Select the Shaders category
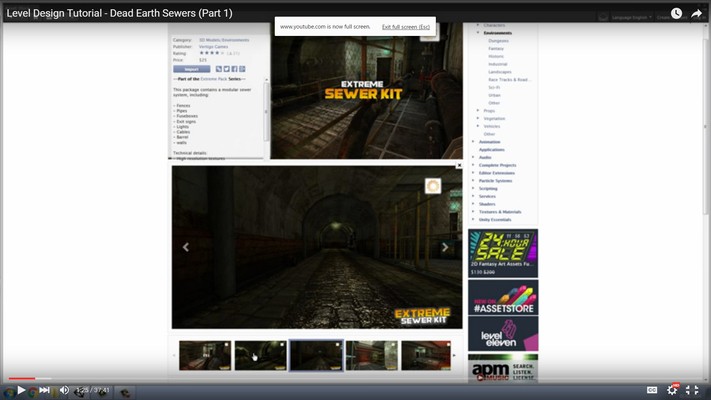Viewport: 711px width, 400px height. click(x=487, y=204)
